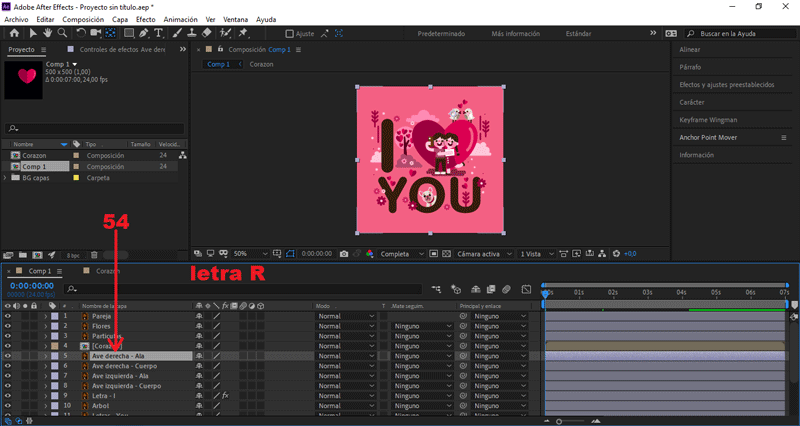Select the Puppet Pin tool

point(243,33)
